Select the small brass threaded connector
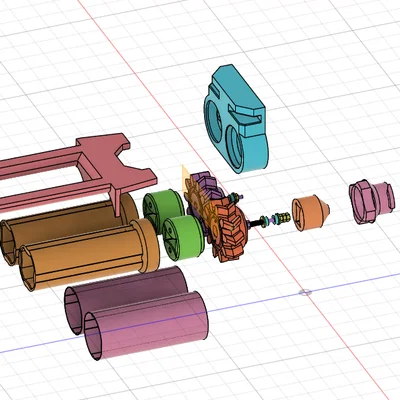The height and width of the screenshot is (400, 400). coord(284,218)
